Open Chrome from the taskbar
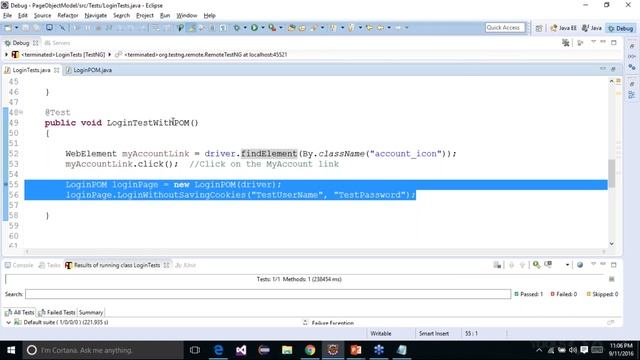640x360 pixels. point(310,350)
